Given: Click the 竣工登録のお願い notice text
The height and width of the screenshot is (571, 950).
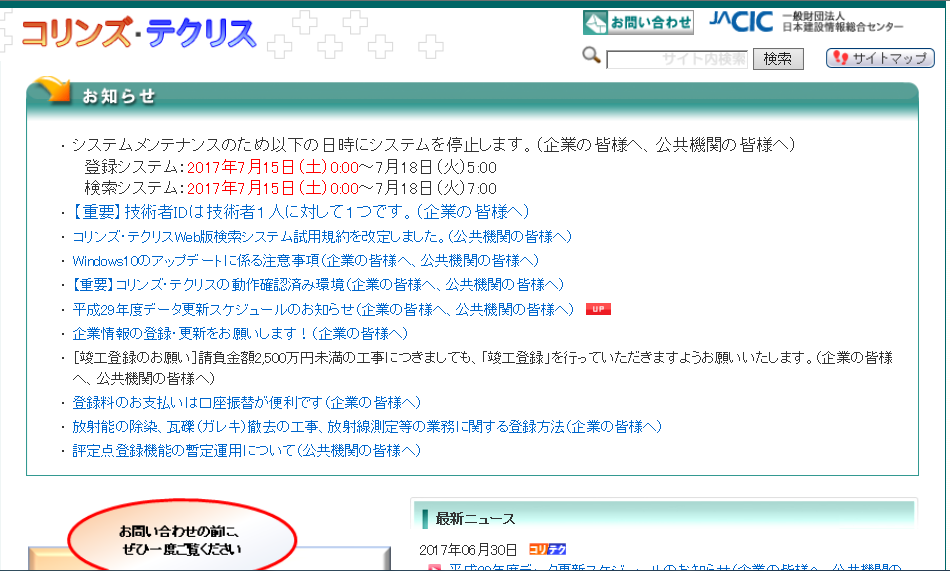Looking at the screenshot, I should click(482, 368).
